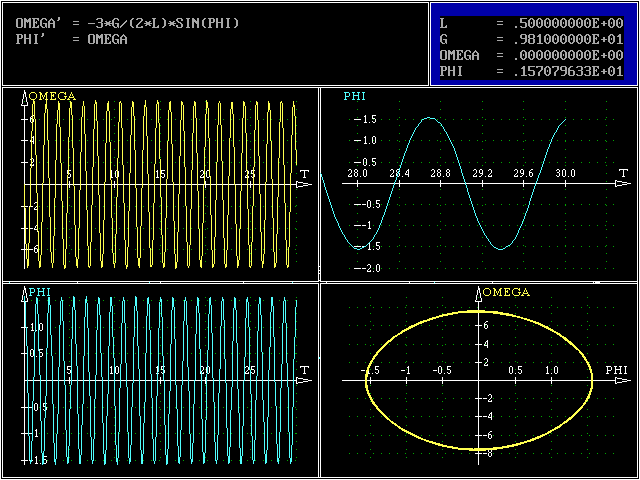The width and height of the screenshot is (640, 480).
Task: Click PHI title label in top-right plot
Action: pyautogui.click(x=354, y=96)
